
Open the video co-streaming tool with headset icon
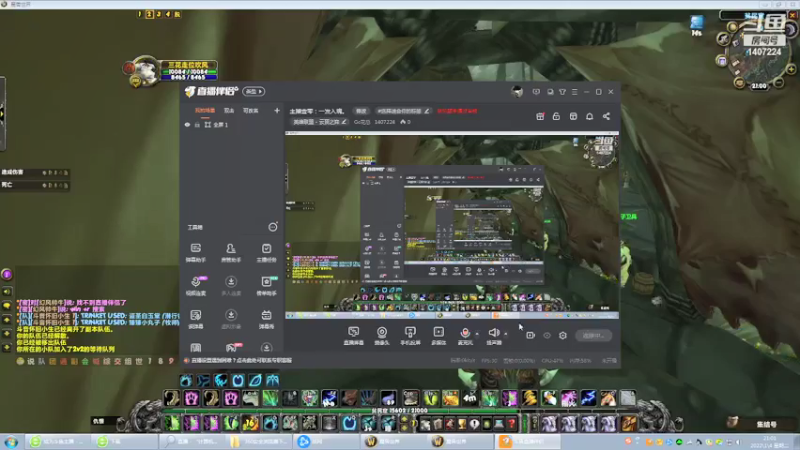(196, 286)
